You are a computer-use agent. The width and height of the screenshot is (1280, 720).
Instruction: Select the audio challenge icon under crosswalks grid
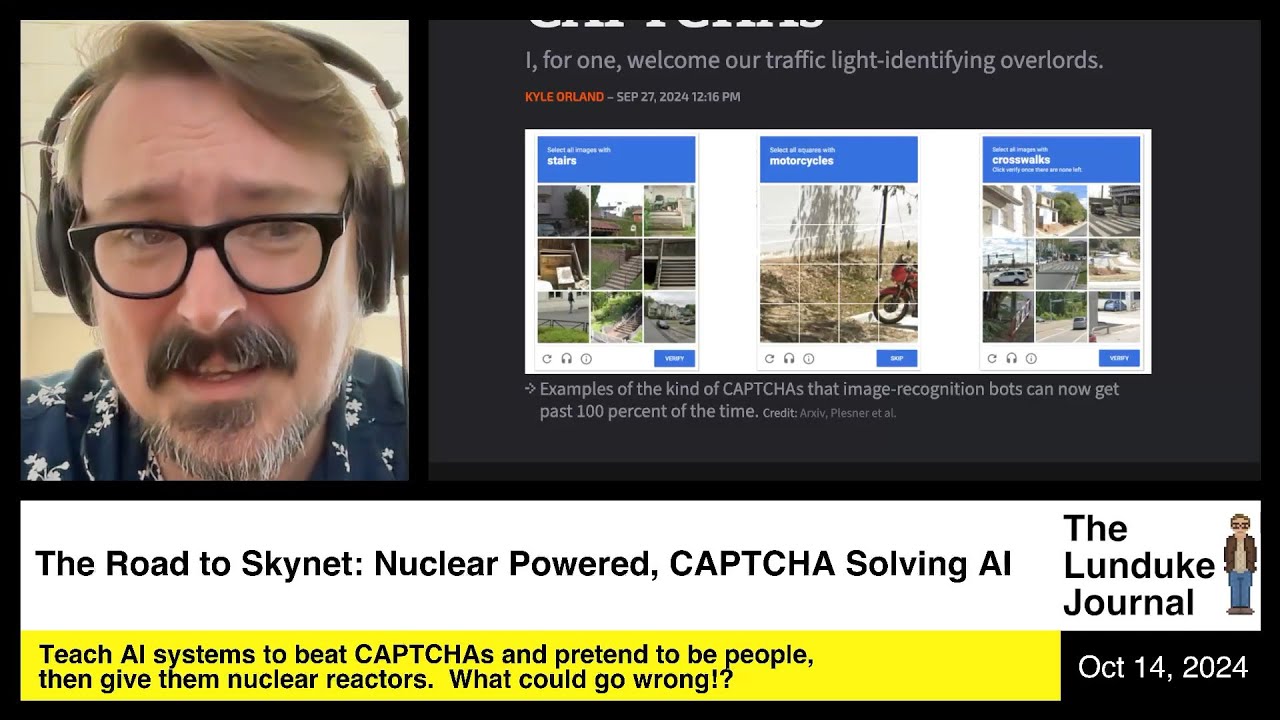1012,358
